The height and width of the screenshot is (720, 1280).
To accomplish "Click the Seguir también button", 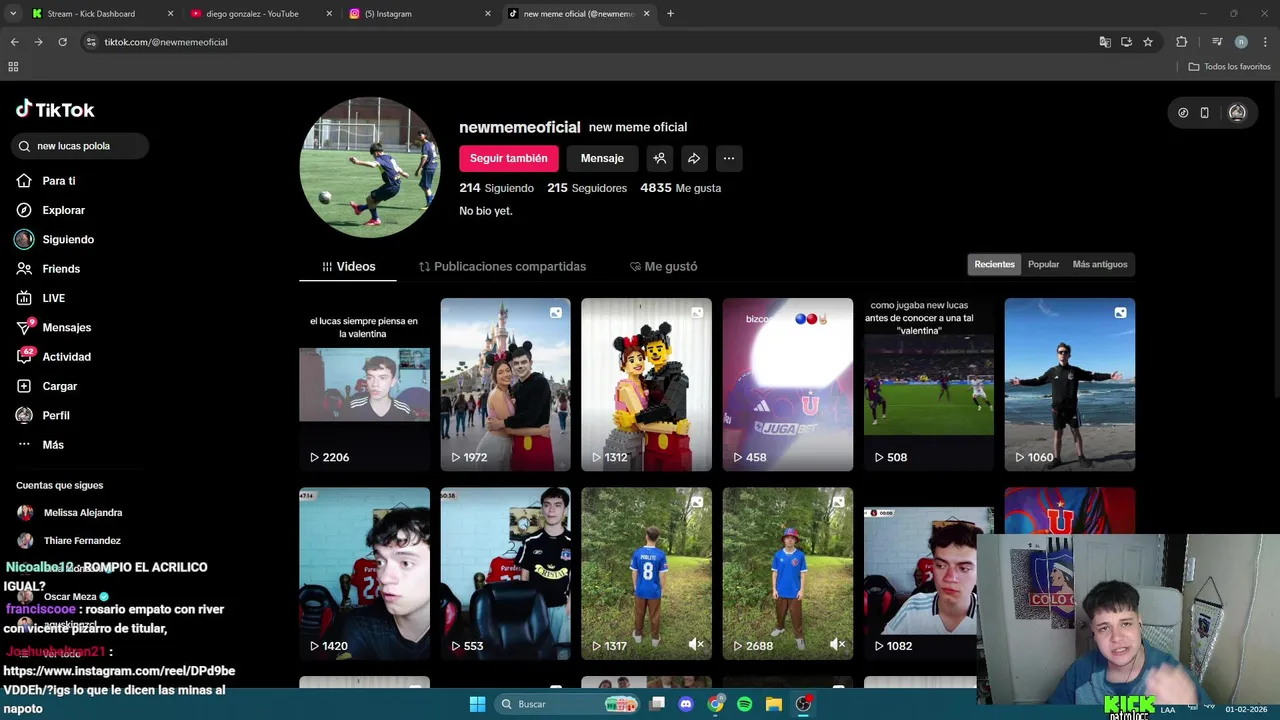I will click(508, 158).
